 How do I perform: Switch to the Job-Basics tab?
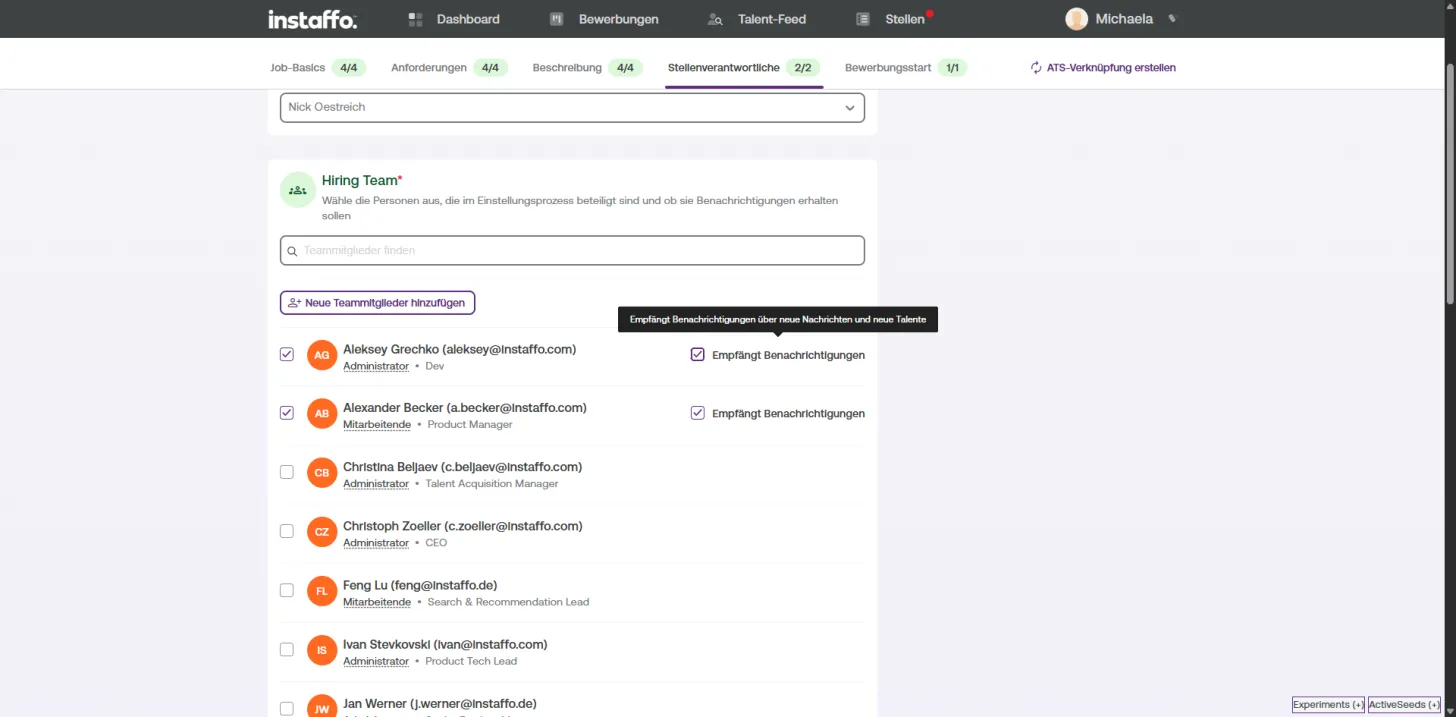tap(318, 68)
